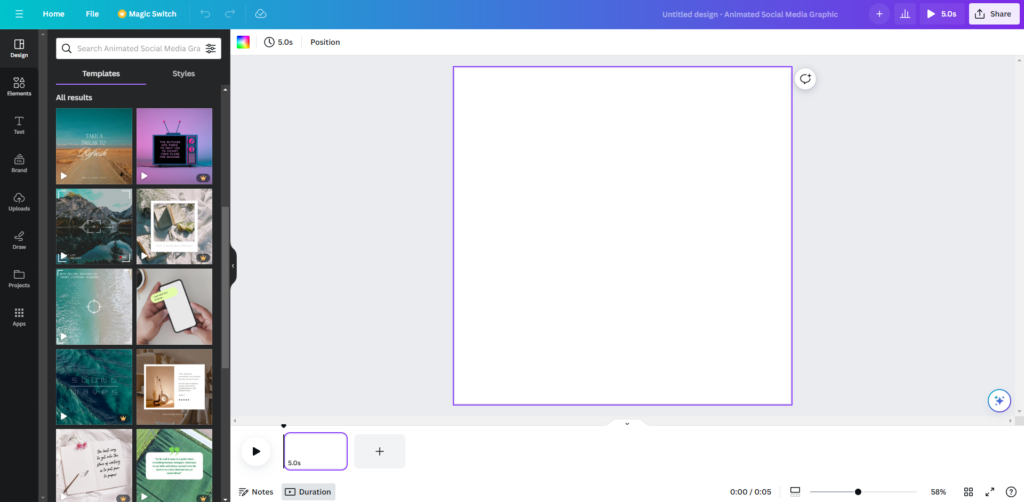The height and width of the screenshot is (502, 1024).
Task: Switch to the Styles tab
Action: pos(184,74)
